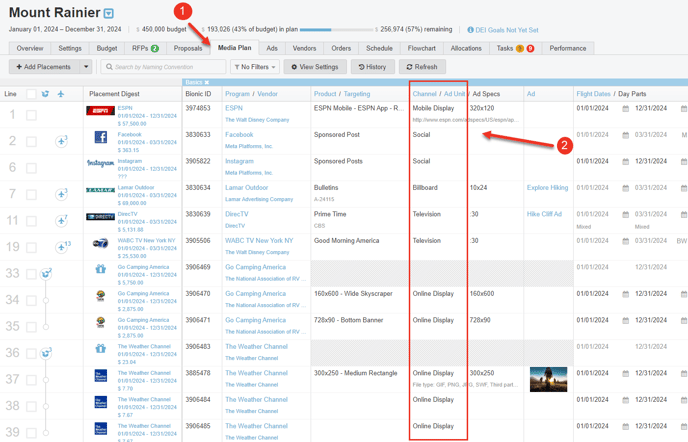The image size is (688, 442).
Task: Open the start date calendar for Instagram row
Action: 626,162
